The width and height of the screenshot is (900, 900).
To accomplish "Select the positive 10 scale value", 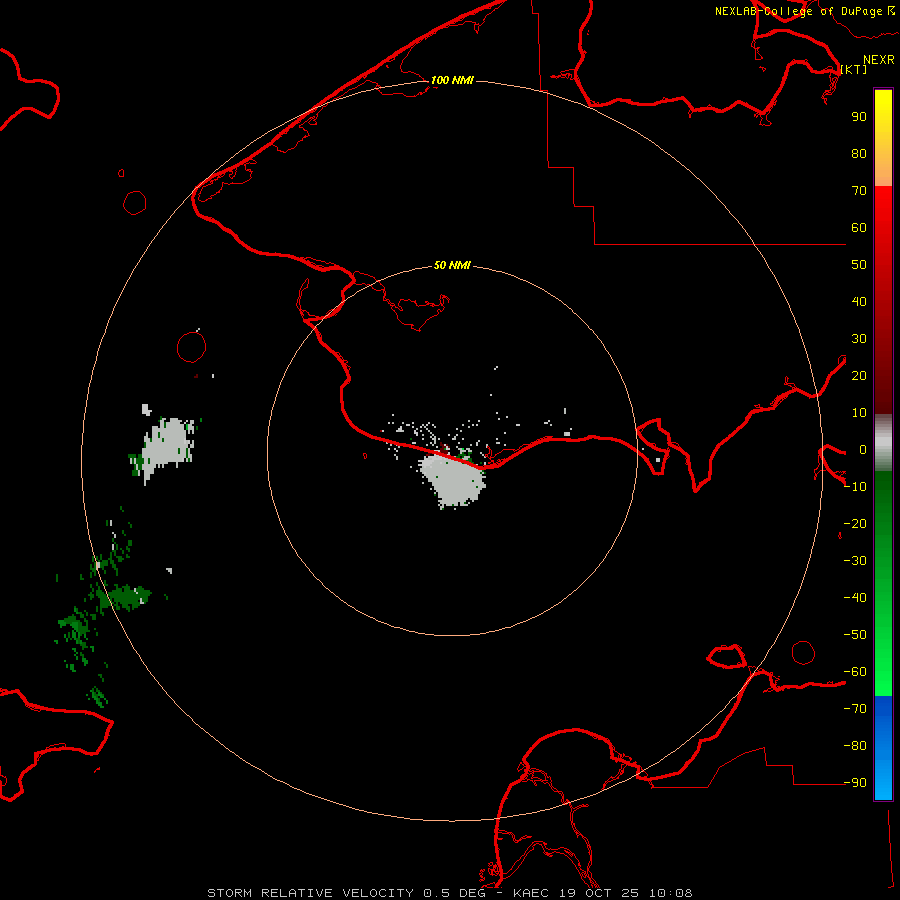I will [x=859, y=413].
